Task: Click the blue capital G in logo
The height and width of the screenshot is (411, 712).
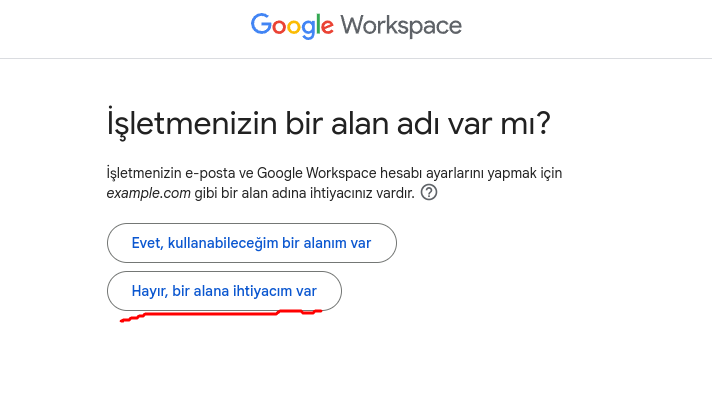Action: (x=261, y=24)
